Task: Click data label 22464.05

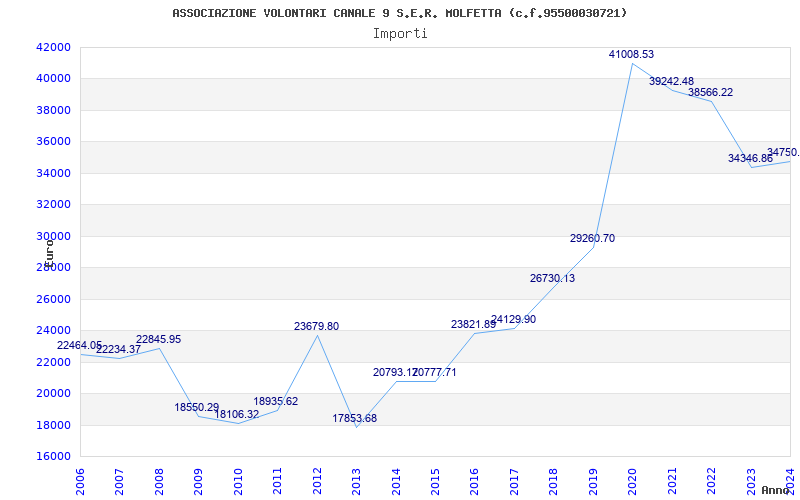Action: [x=80, y=345]
